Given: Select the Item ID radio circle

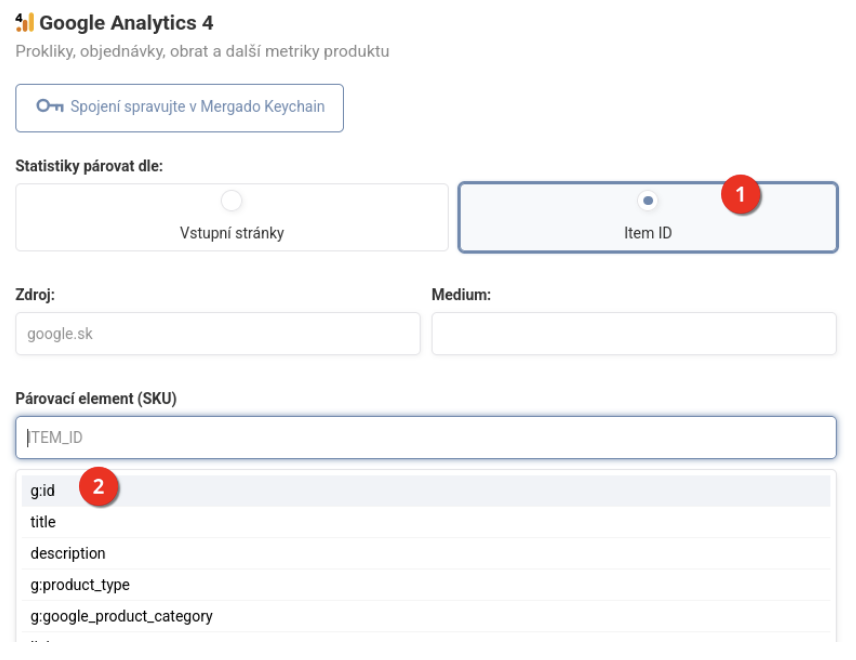Looking at the screenshot, I should pyautogui.click(x=648, y=201).
